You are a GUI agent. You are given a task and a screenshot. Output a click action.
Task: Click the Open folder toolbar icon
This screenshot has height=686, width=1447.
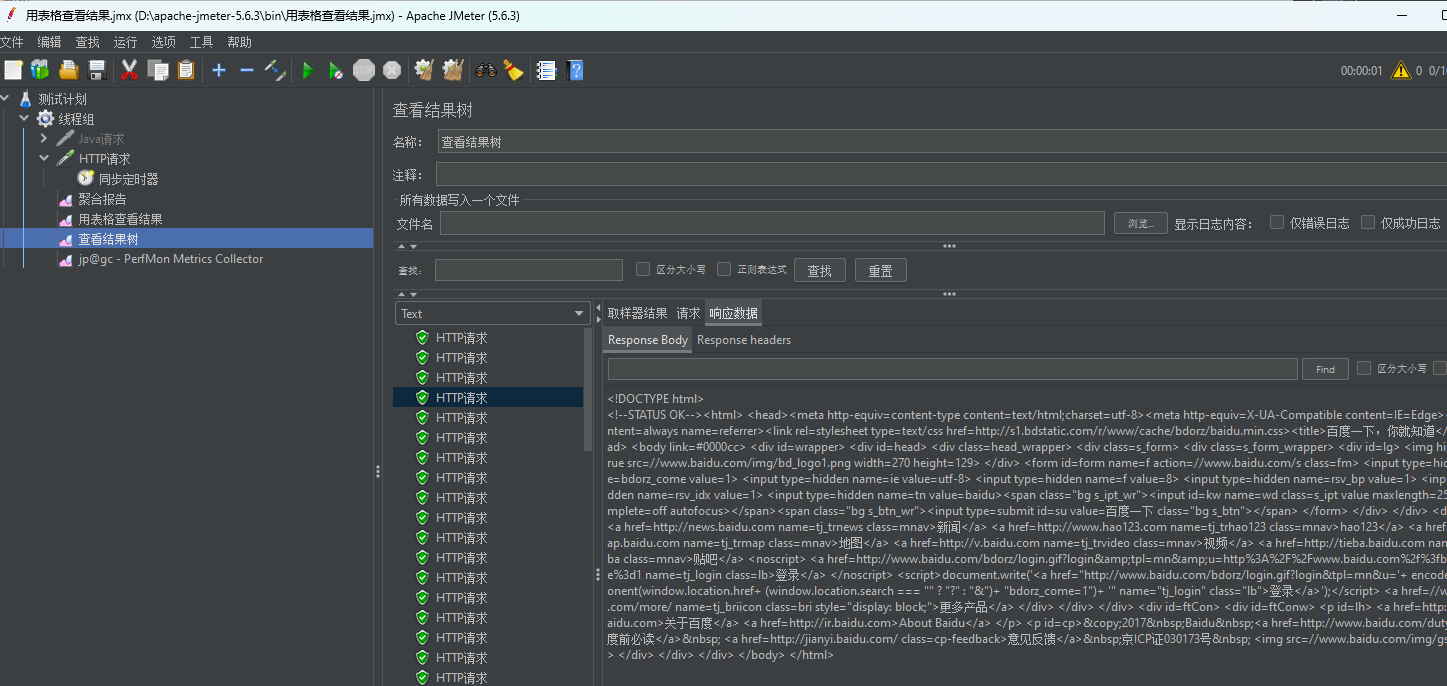coord(69,70)
